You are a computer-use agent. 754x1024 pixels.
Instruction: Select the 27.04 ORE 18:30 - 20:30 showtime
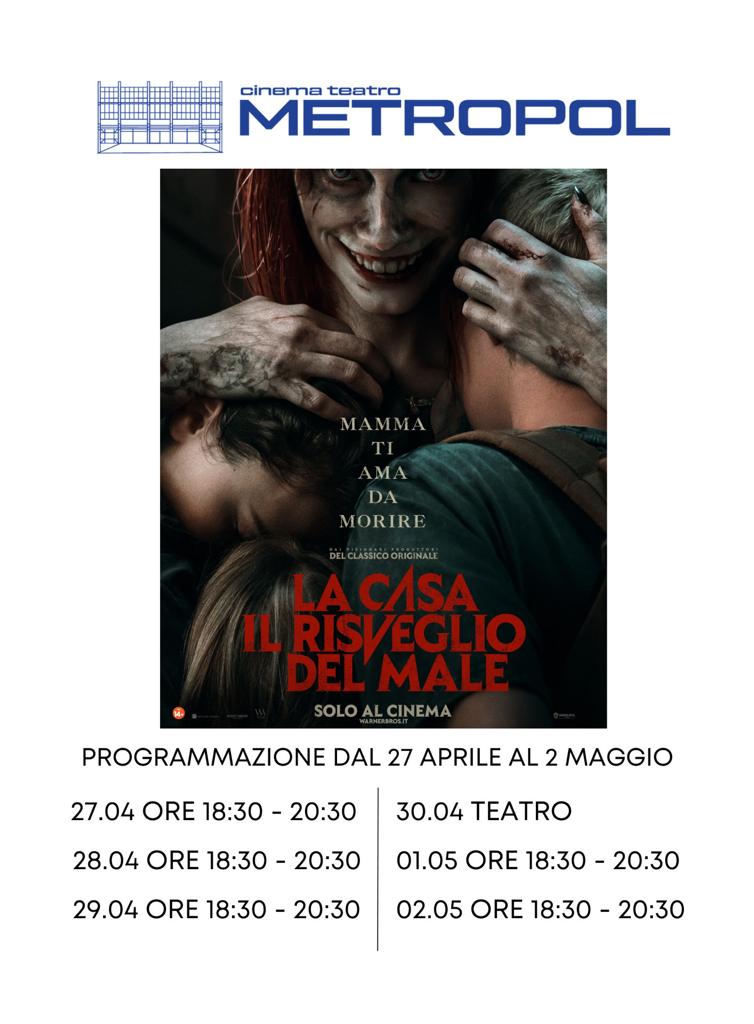pyautogui.click(x=213, y=812)
